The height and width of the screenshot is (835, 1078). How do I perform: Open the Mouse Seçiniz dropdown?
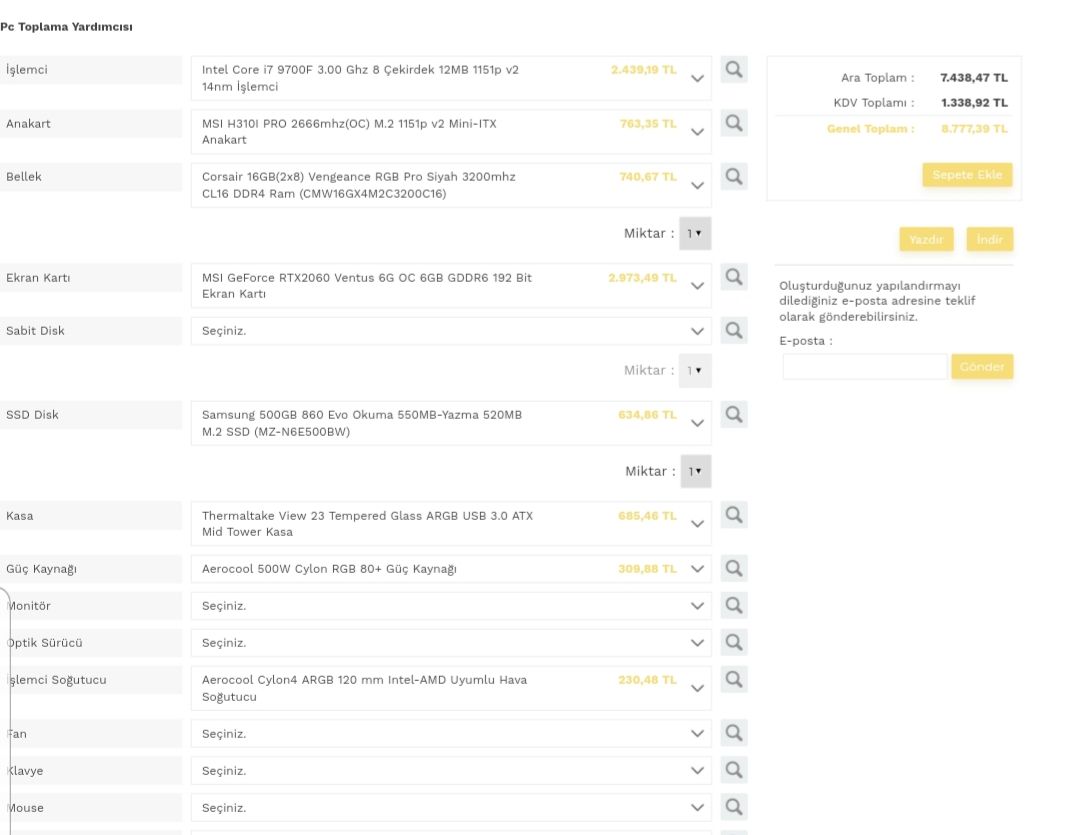click(451, 808)
